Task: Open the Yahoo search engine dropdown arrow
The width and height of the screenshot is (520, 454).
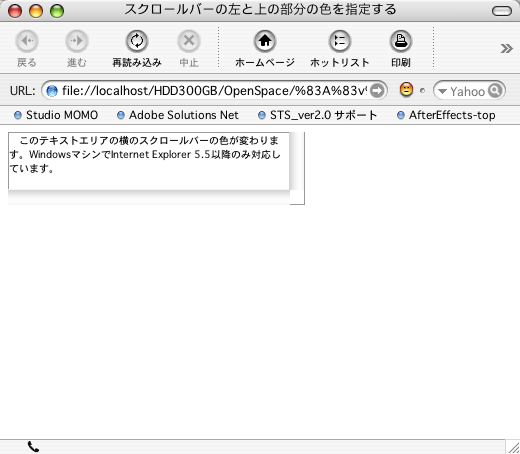Action: click(442, 91)
